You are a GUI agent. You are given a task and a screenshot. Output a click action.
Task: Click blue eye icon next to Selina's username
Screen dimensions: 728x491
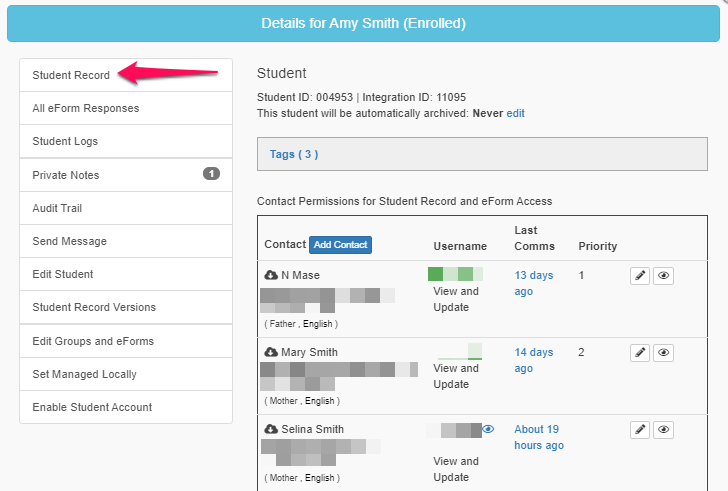pyautogui.click(x=488, y=429)
